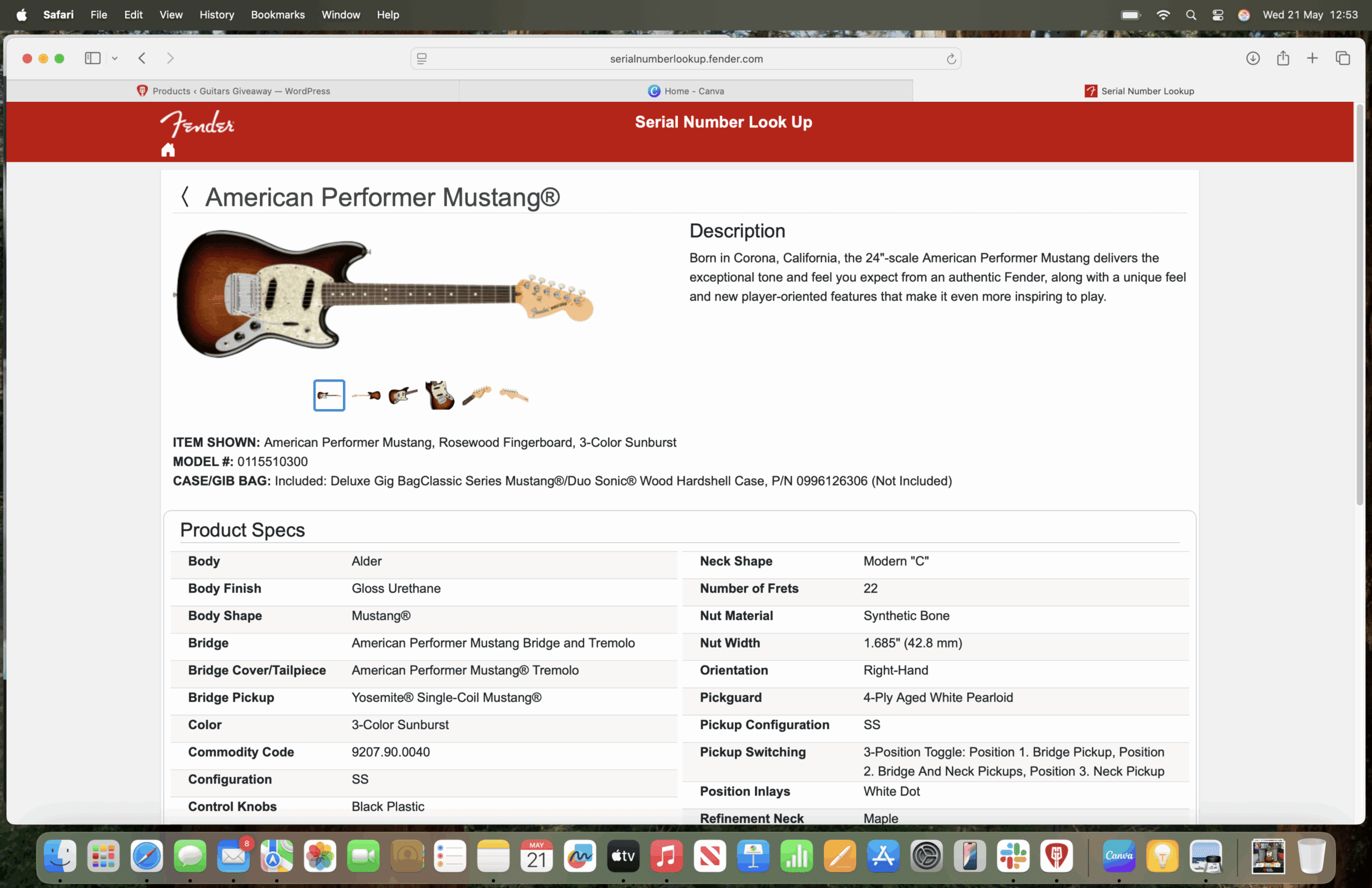Open the Apple menu
The image size is (1372, 888).
(21, 15)
